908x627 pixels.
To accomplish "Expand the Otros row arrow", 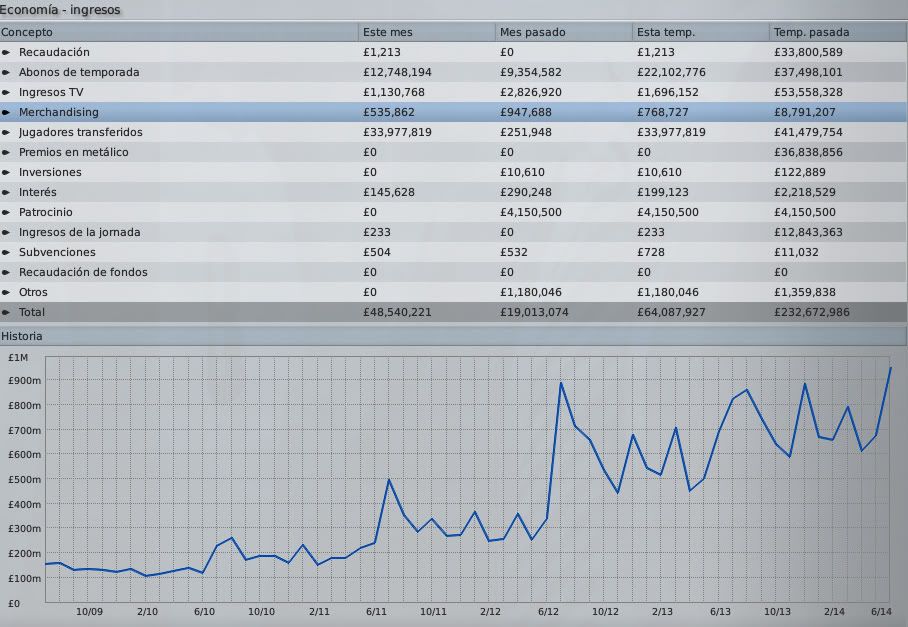I will tap(6, 292).
